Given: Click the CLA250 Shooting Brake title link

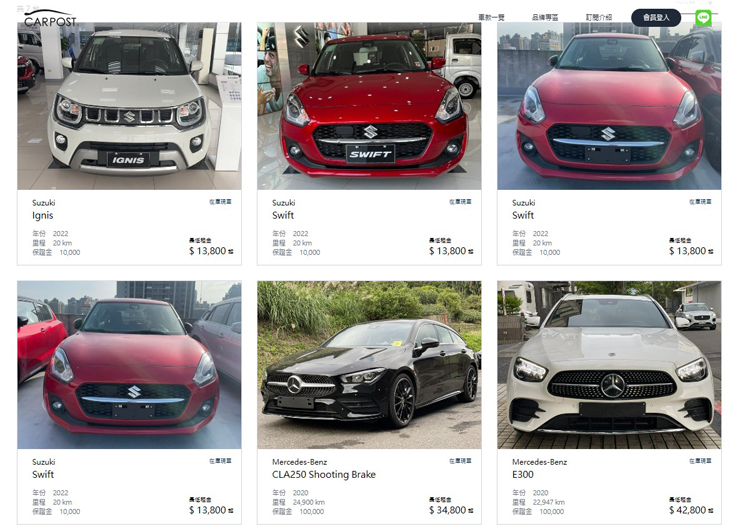Looking at the screenshot, I should coord(324,474).
